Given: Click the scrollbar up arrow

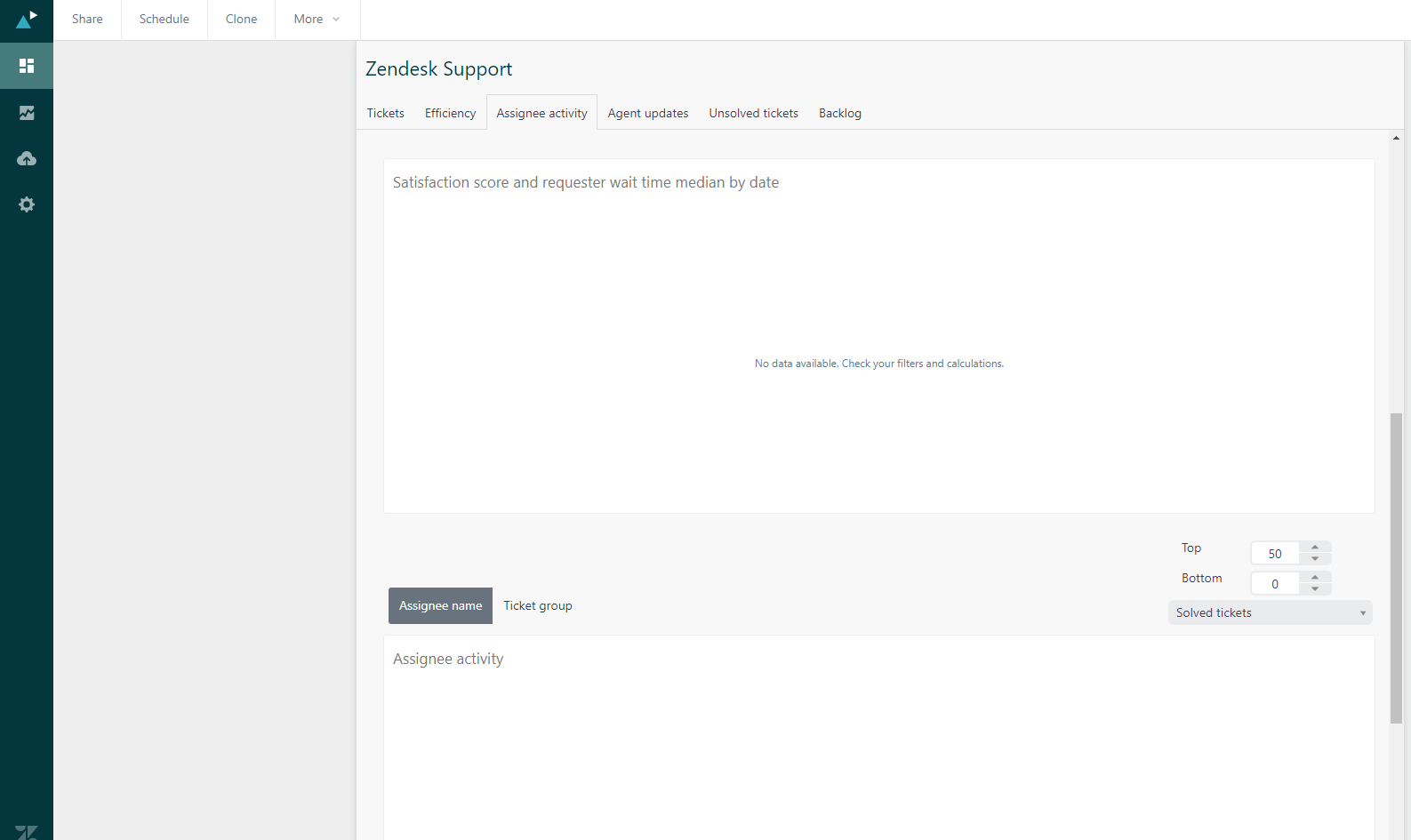Looking at the screenshot, I should (1396, 138).
